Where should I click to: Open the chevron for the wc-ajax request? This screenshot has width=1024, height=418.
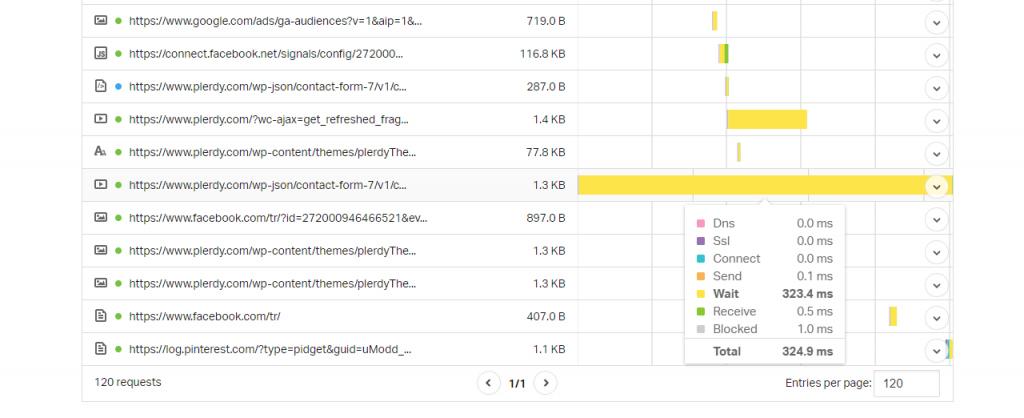pos(936,120)
